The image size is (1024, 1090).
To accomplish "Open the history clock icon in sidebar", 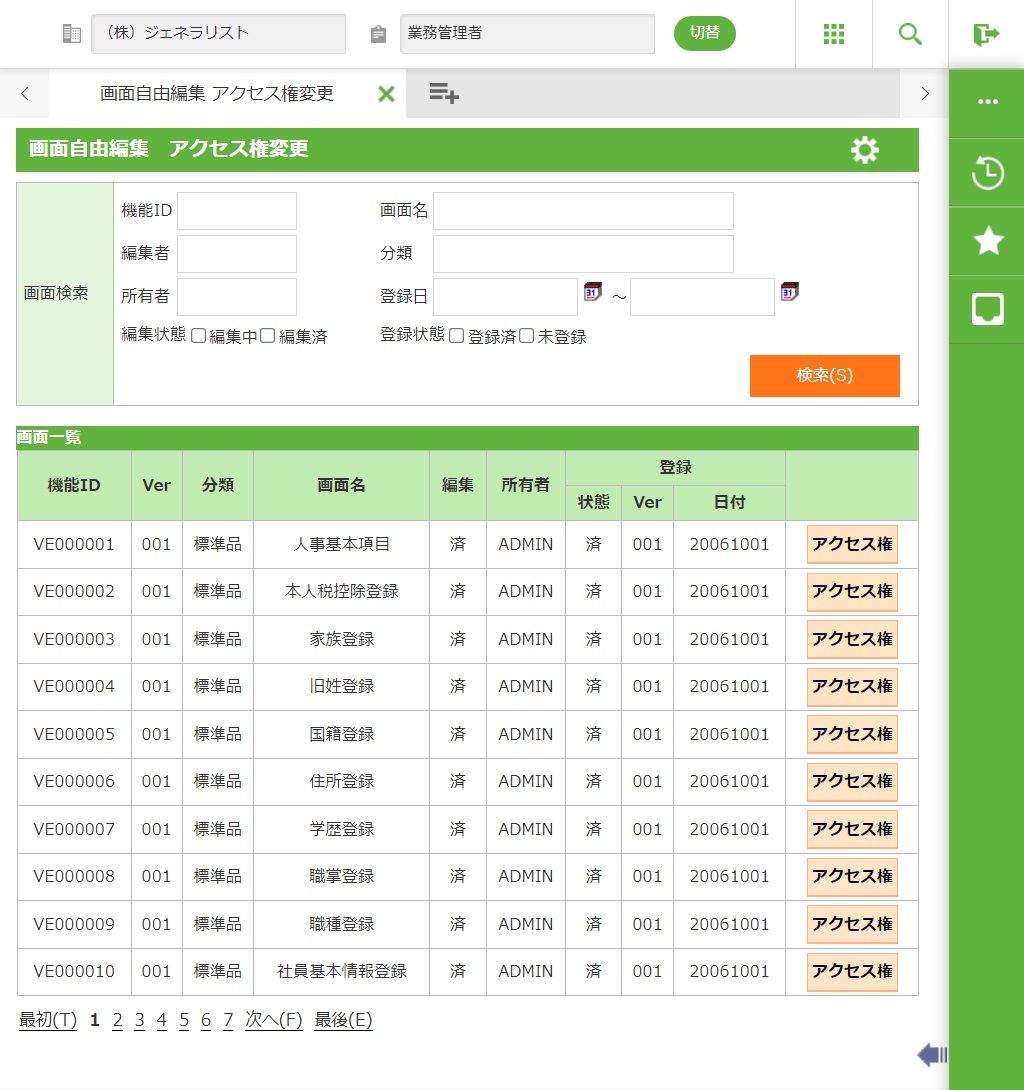I will tap(987, 173).
